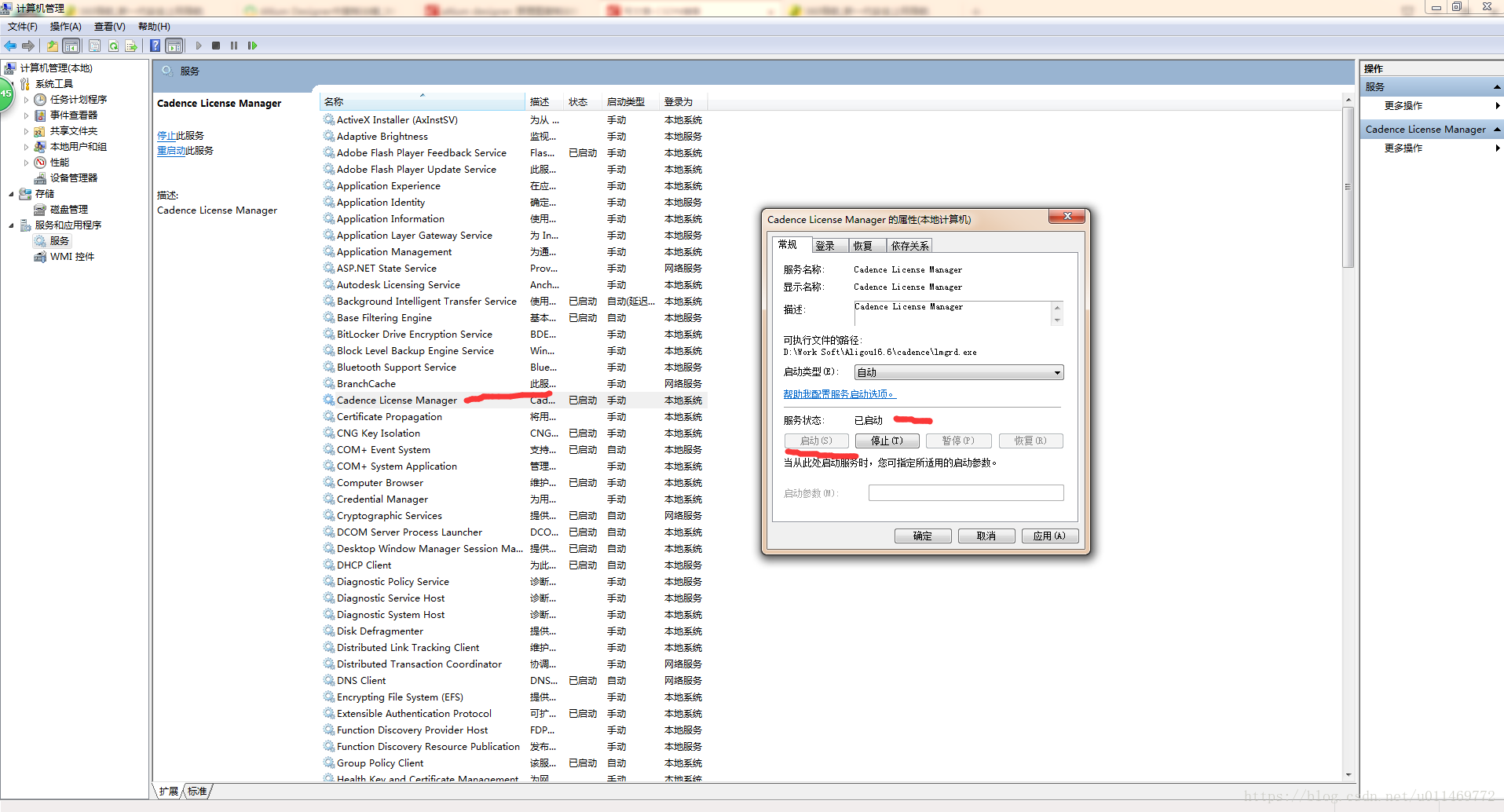The image size is (1504, 812).
Task: Expand the 共享文件夹 tree node
Action: pyautogui.click(x=26, y=131)
